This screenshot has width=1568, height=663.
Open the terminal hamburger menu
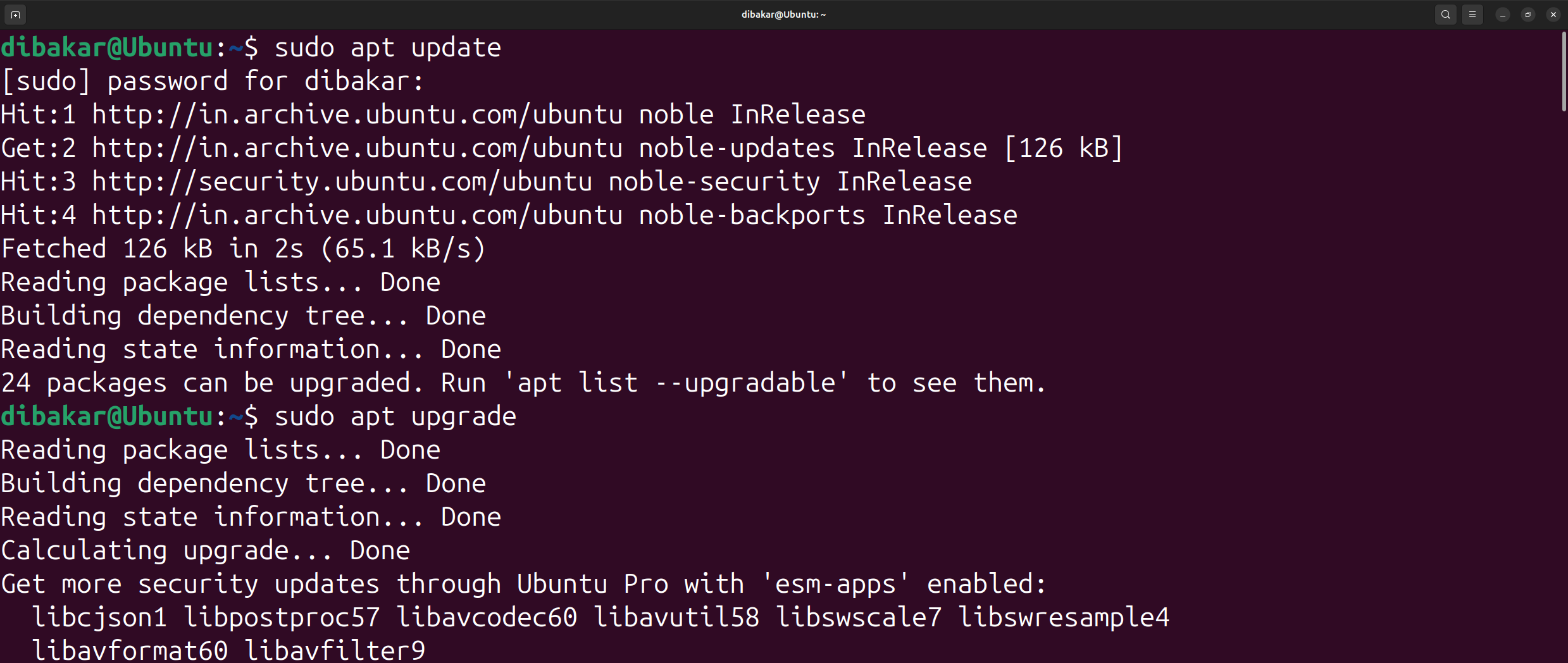1472,15
